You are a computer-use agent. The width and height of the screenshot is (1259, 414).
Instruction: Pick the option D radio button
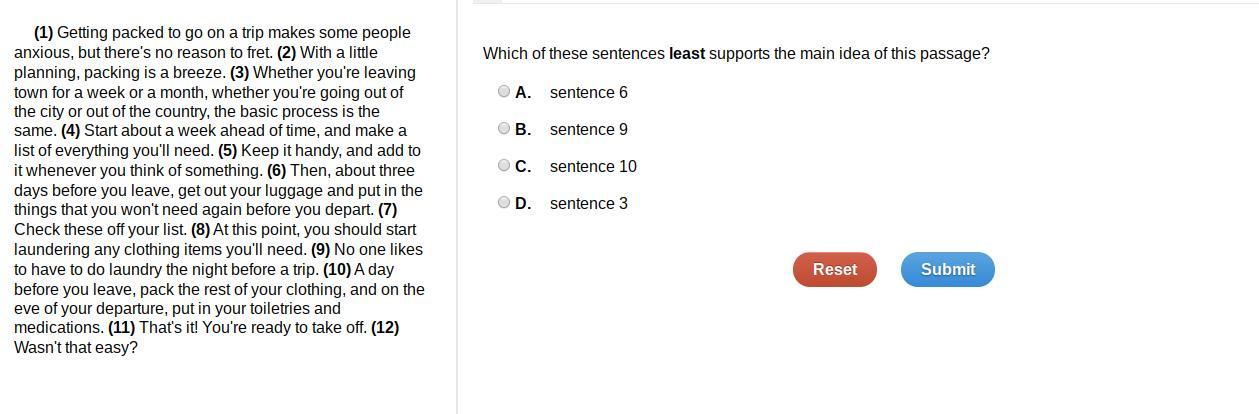[504, 202]
